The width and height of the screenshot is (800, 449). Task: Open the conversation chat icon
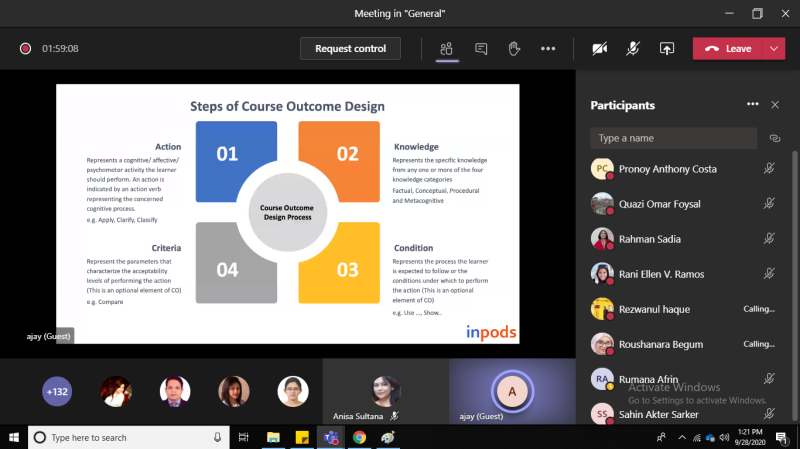[x=481, y=48]
